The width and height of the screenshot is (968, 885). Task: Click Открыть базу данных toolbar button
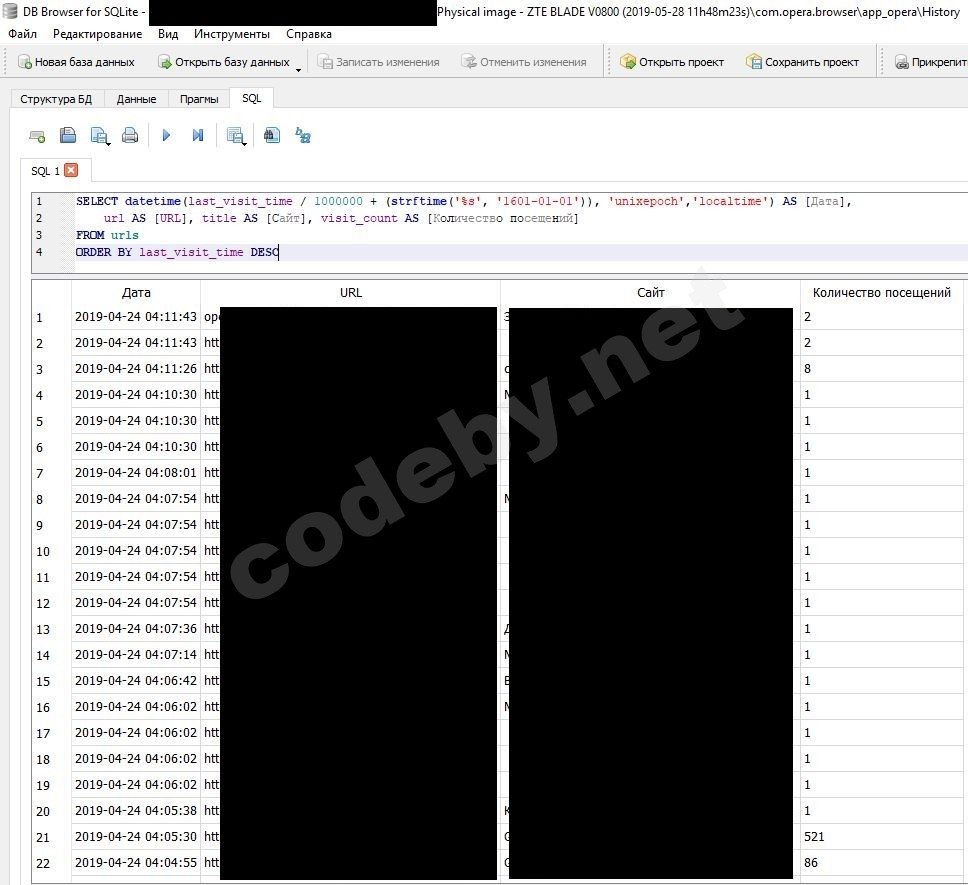224,62
